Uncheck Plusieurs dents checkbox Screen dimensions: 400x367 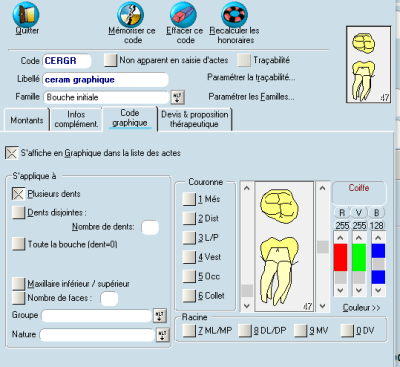tap(18, 194)
